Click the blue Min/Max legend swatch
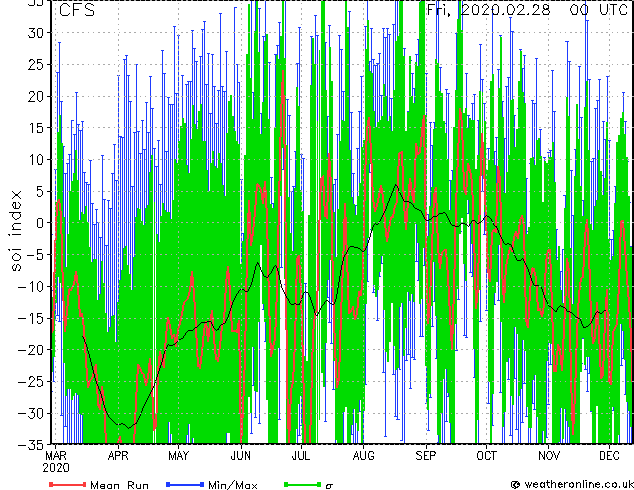This screenshot has width=634, height=490. pyautogui.click(x=185, y=484)
